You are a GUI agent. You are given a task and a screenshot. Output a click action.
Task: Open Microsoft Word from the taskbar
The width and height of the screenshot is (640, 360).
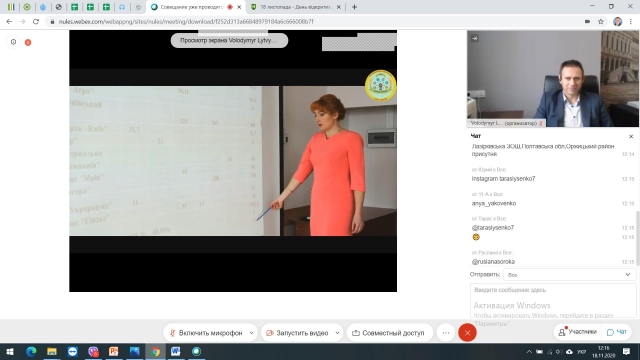point(176,351)
